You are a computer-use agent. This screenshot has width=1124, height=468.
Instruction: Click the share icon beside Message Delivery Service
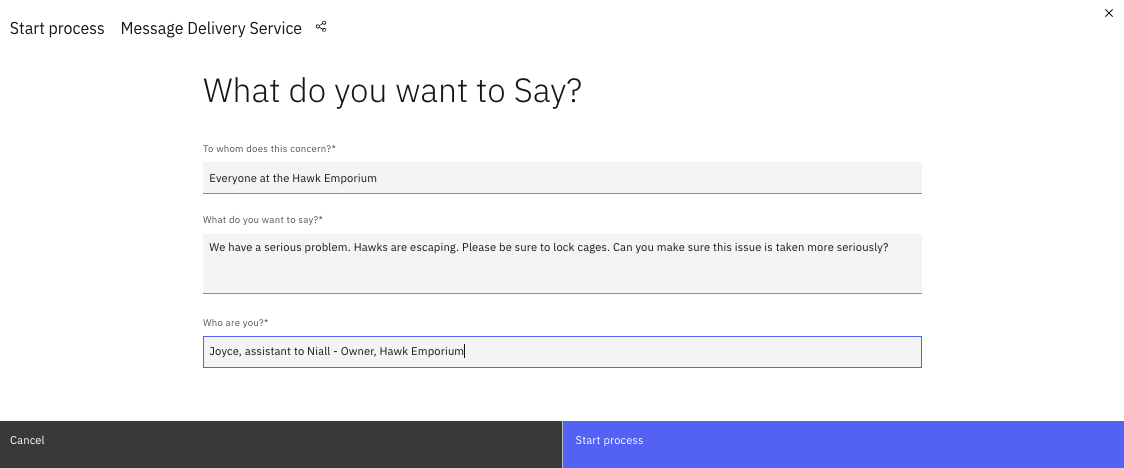(321, 27)
